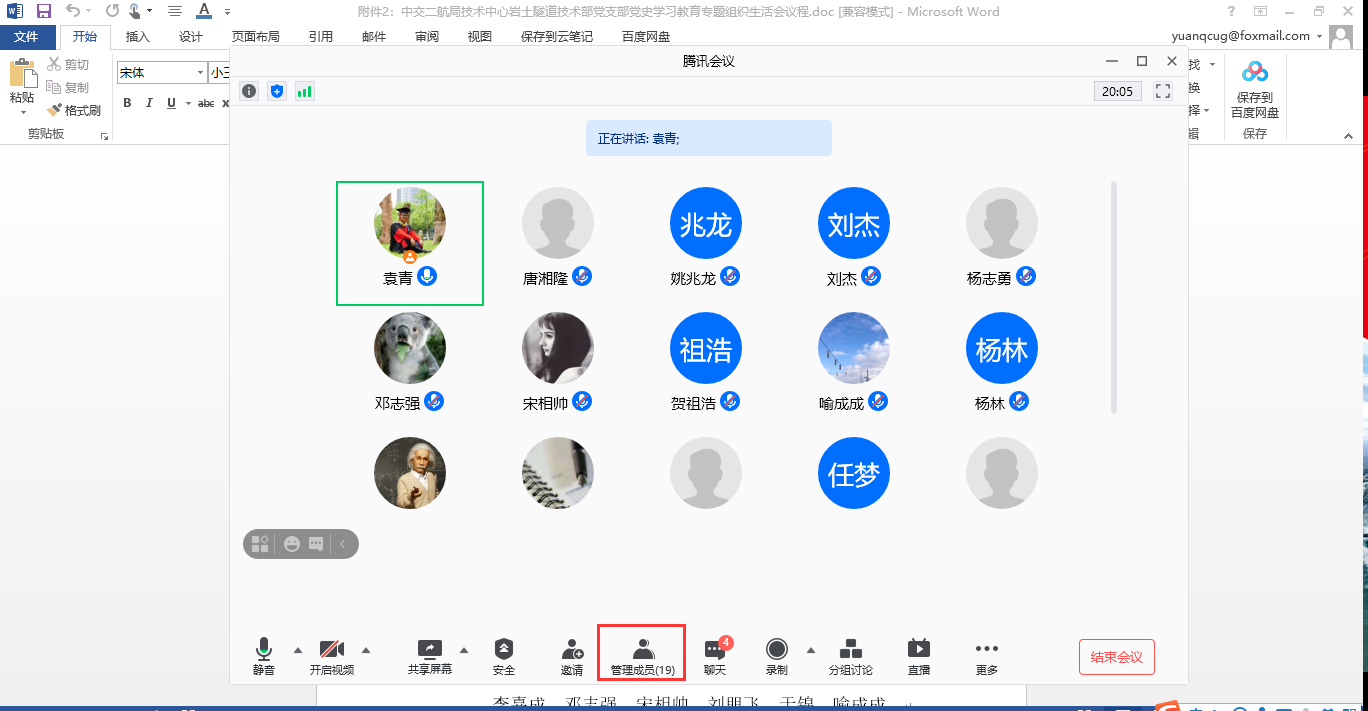1368x711 pixels.
Task: Invite participants using the 邀请 icon
Action: point(572,656)
